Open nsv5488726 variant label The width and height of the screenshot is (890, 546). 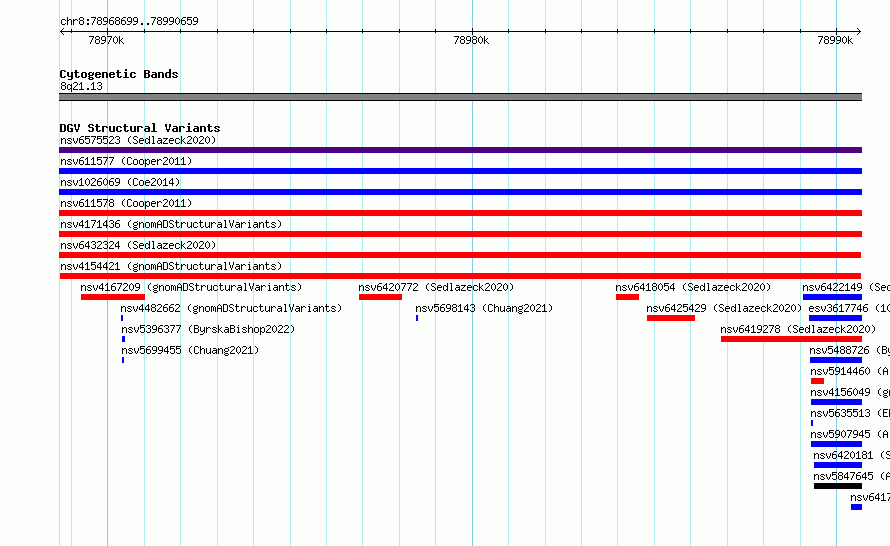(x=850, y=350)
